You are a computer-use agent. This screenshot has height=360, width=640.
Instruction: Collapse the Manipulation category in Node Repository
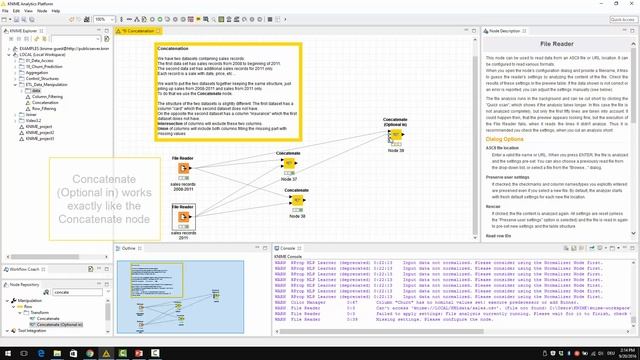coord(7,300)
